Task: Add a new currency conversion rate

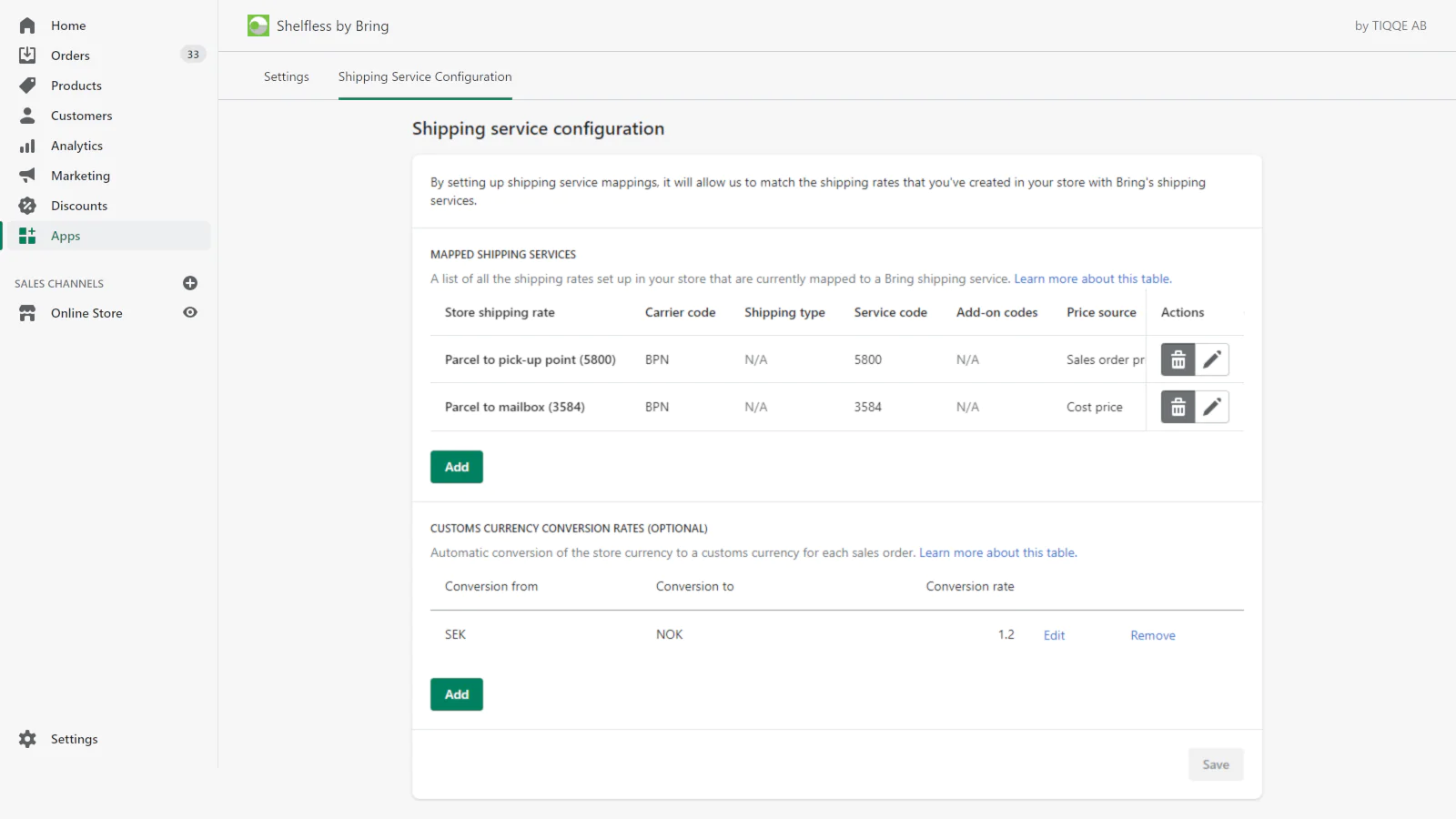Action: click(x=457, y=694)
